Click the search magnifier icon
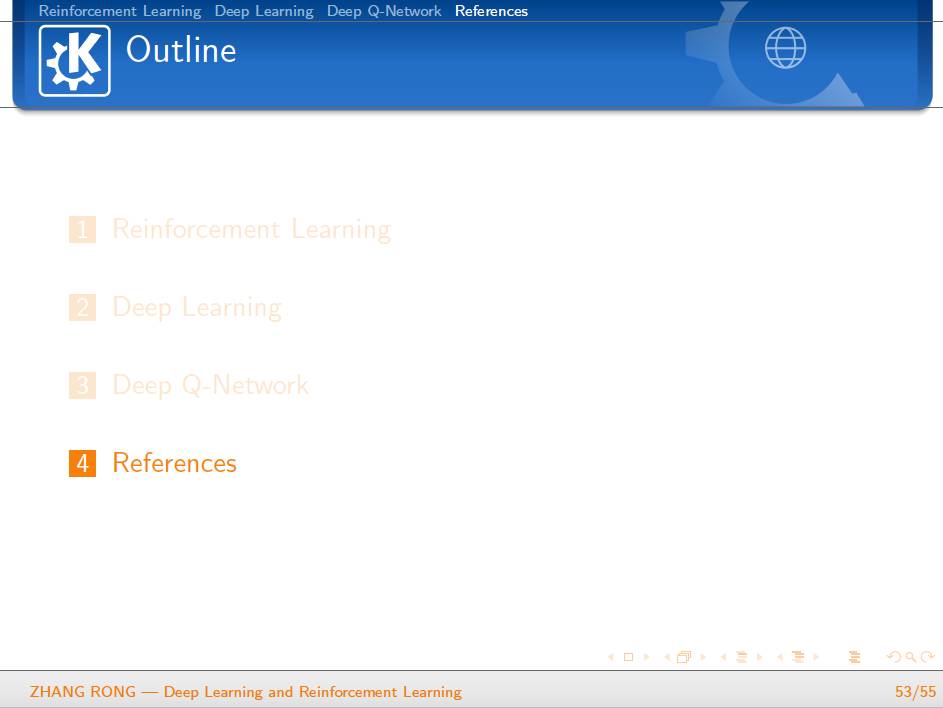 click(911, 657)
